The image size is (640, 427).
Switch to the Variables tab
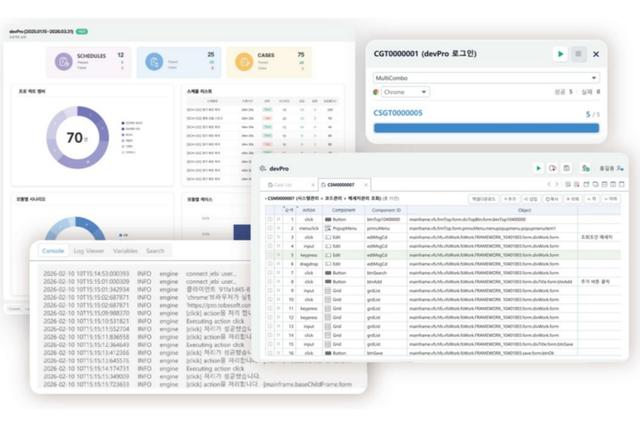click(125, 251)
